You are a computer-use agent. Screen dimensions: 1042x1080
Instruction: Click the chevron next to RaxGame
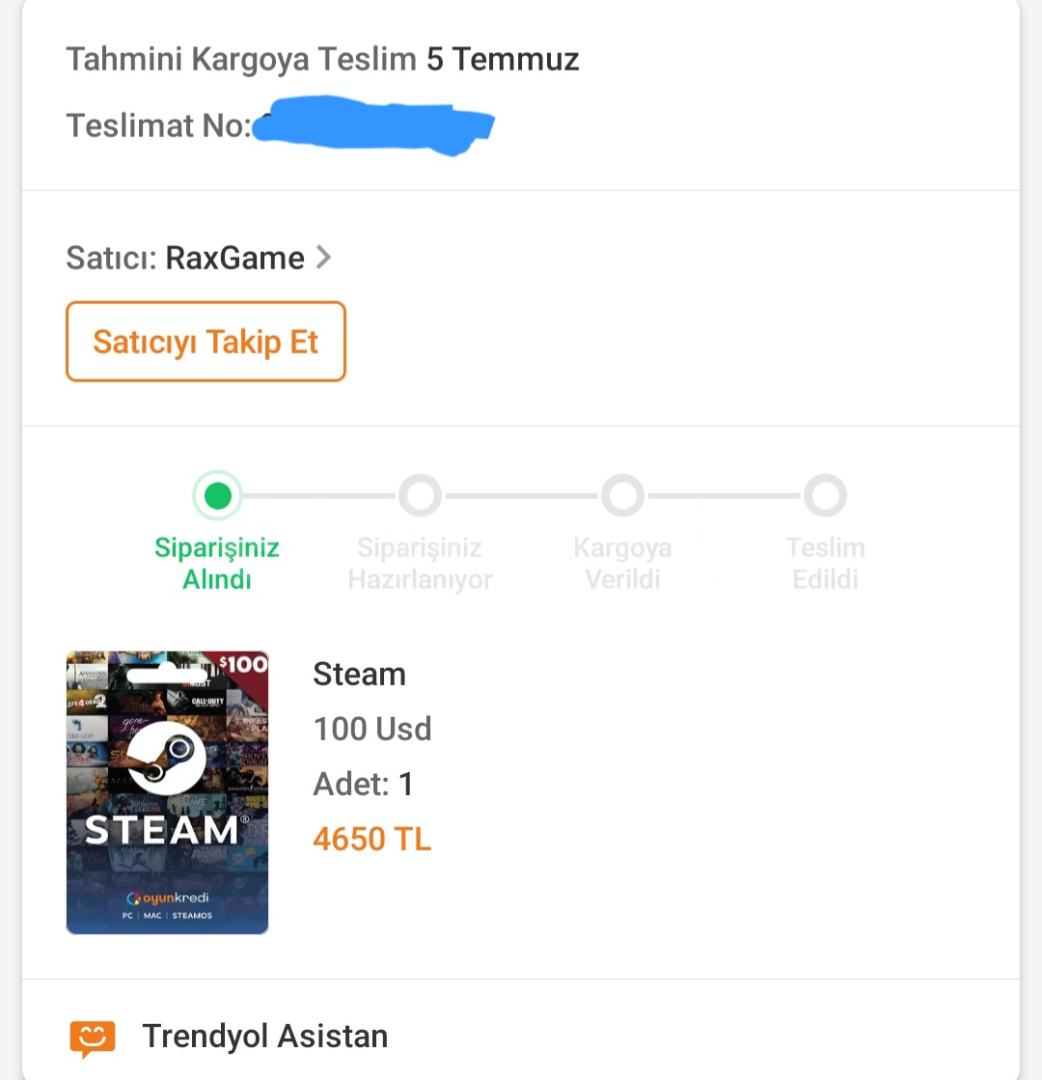(323, 258)
